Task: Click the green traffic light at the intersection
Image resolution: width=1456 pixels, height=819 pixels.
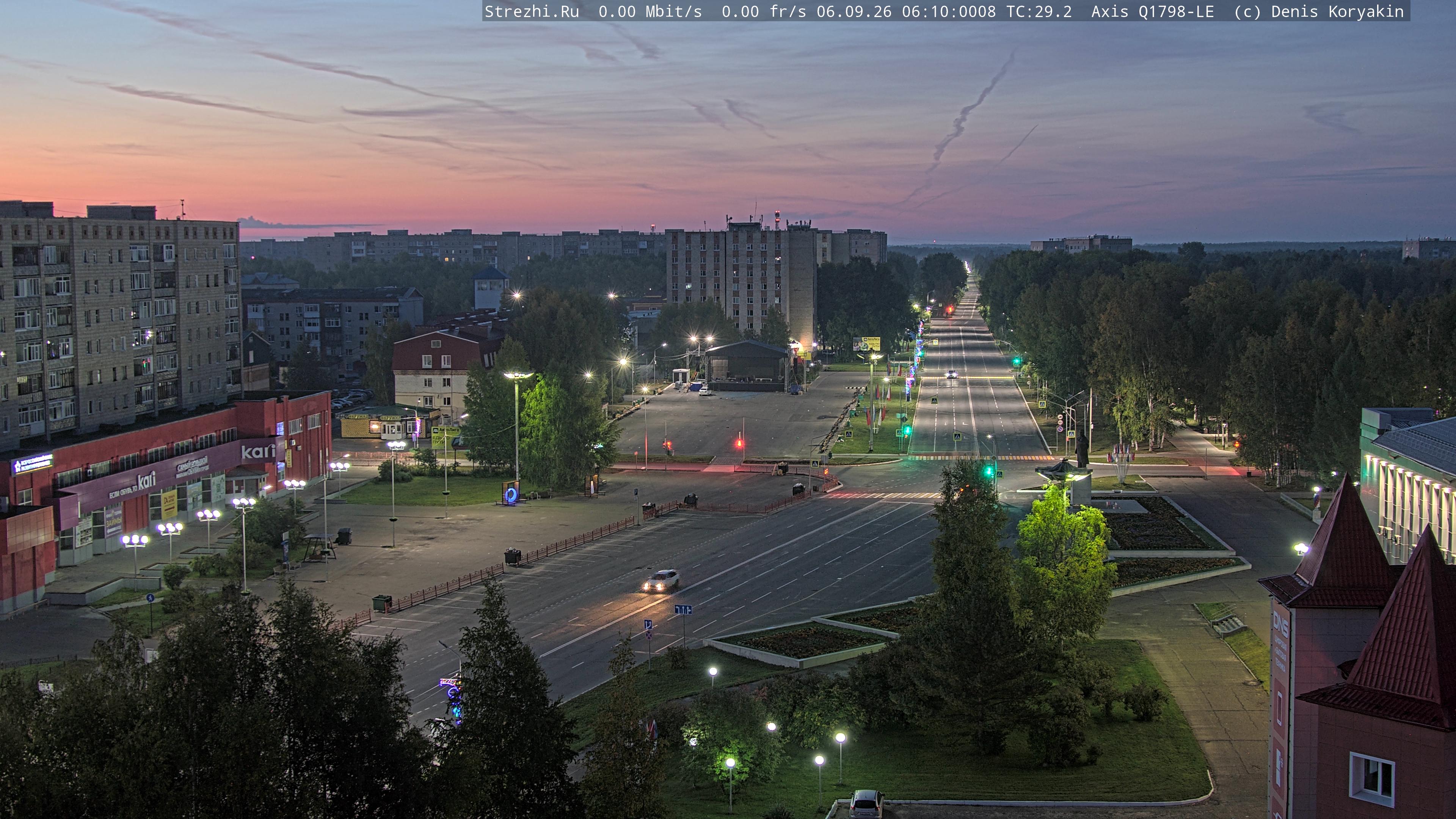Action: 988,470
